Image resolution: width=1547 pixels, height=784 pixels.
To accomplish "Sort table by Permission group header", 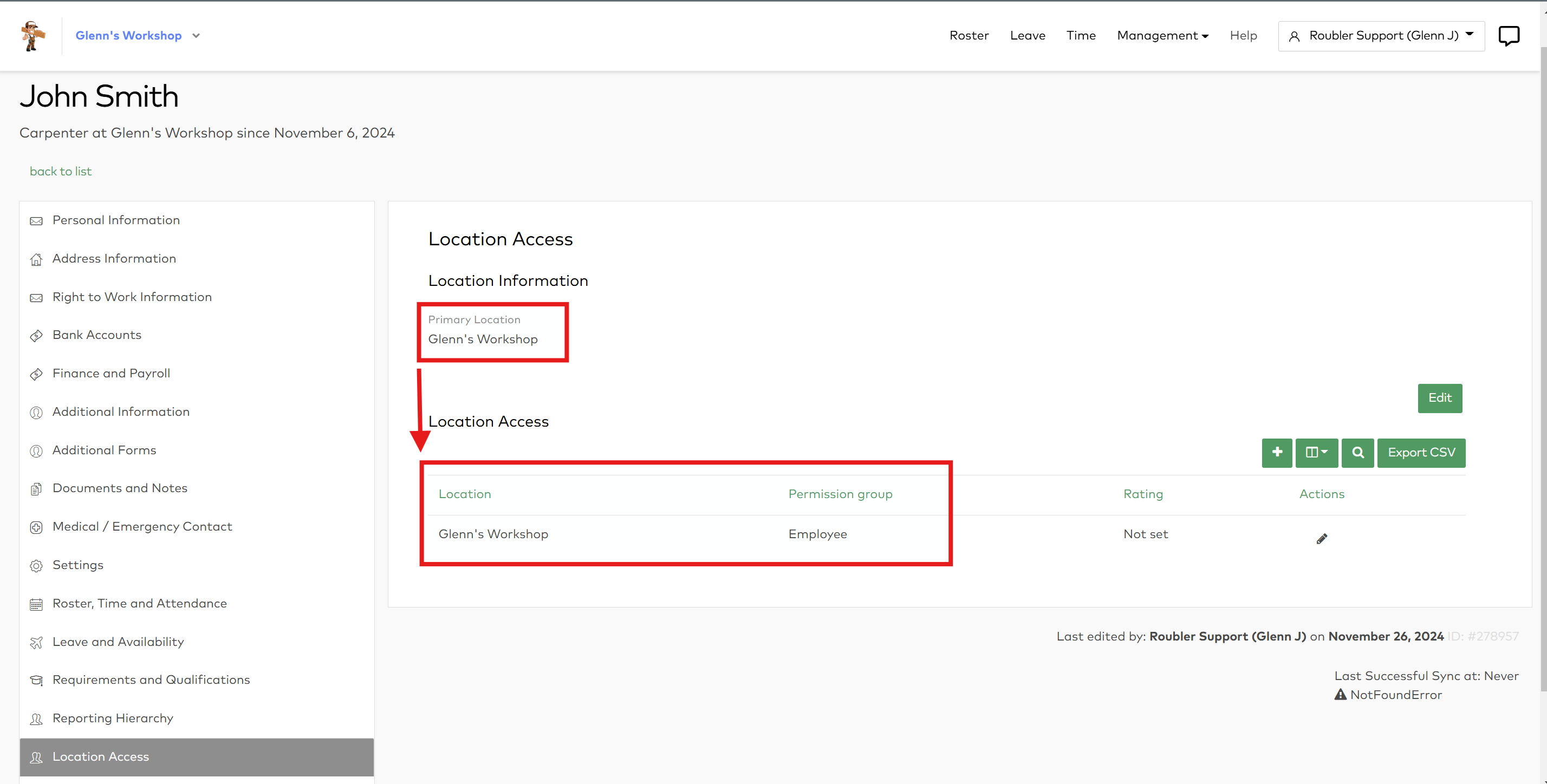I will (840, 494).
